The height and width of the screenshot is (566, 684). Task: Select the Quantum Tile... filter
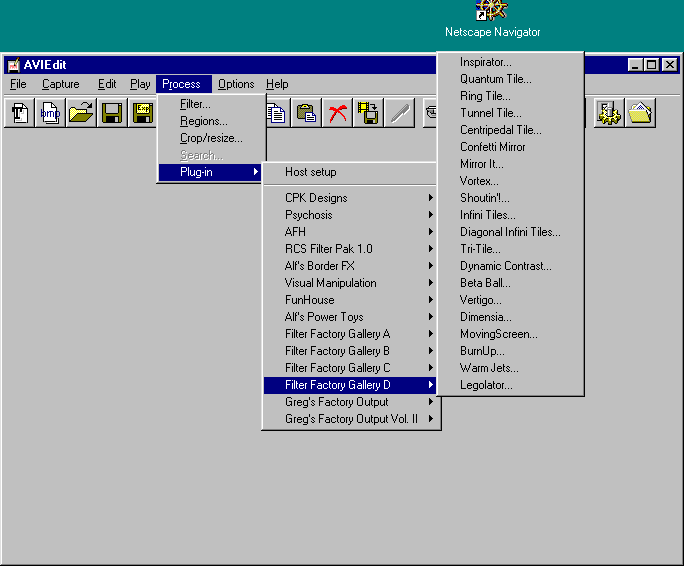point(510,79)
